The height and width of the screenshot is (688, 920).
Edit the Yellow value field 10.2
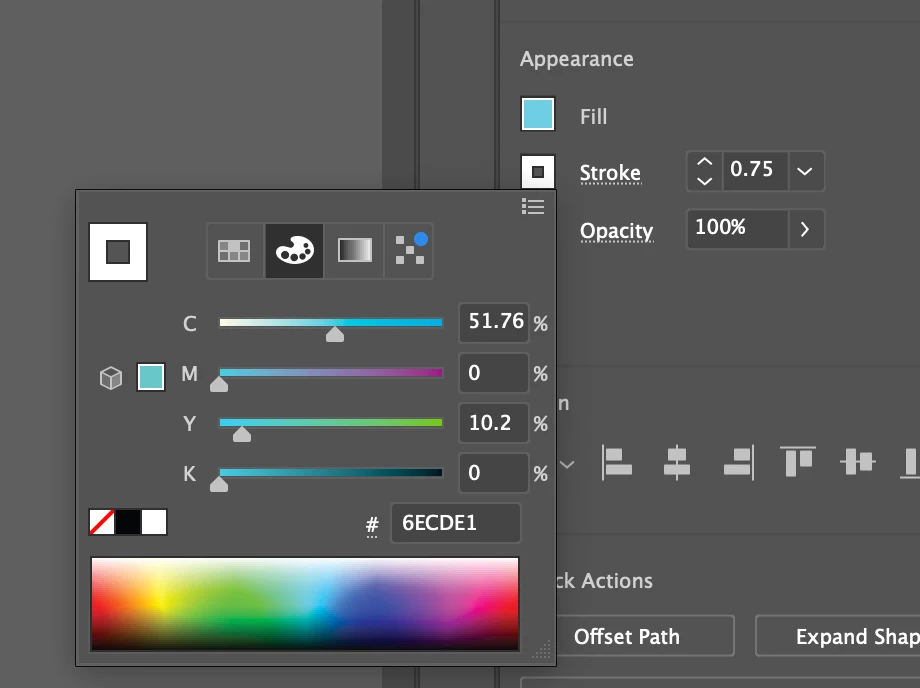pyautogui.click(x=494, y=422)
